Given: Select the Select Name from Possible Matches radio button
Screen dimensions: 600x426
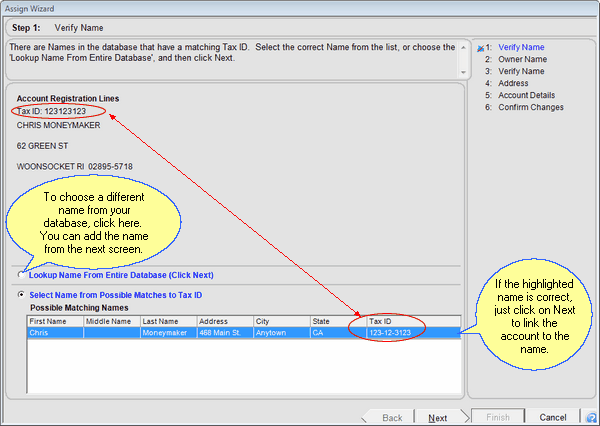Looking at the screenshot, I should (22, 295).
